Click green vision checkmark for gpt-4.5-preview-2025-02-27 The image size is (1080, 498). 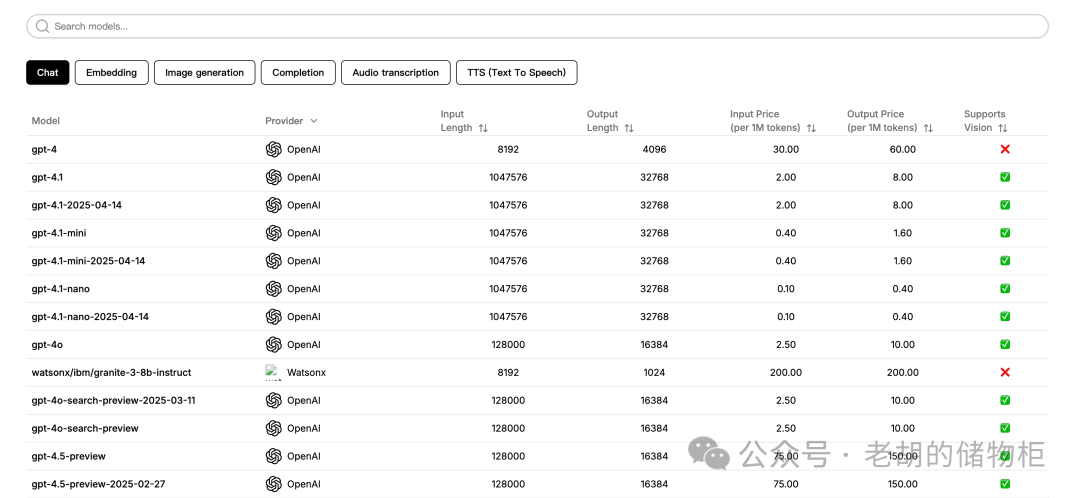pos(1005,484)
